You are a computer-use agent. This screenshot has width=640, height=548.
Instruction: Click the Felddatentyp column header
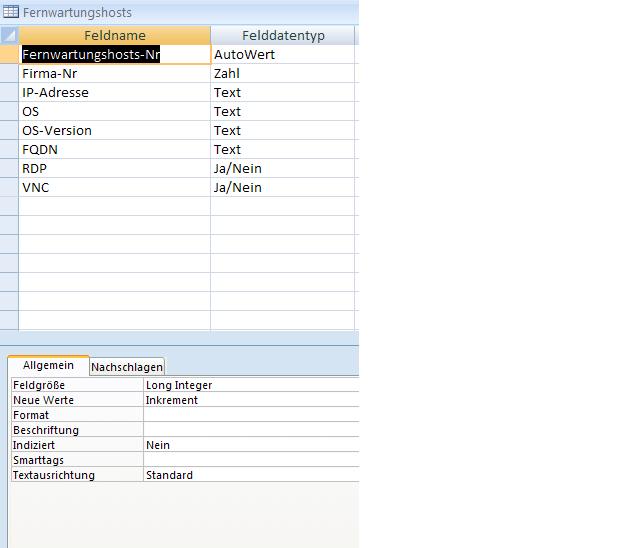tap(283, 35)
